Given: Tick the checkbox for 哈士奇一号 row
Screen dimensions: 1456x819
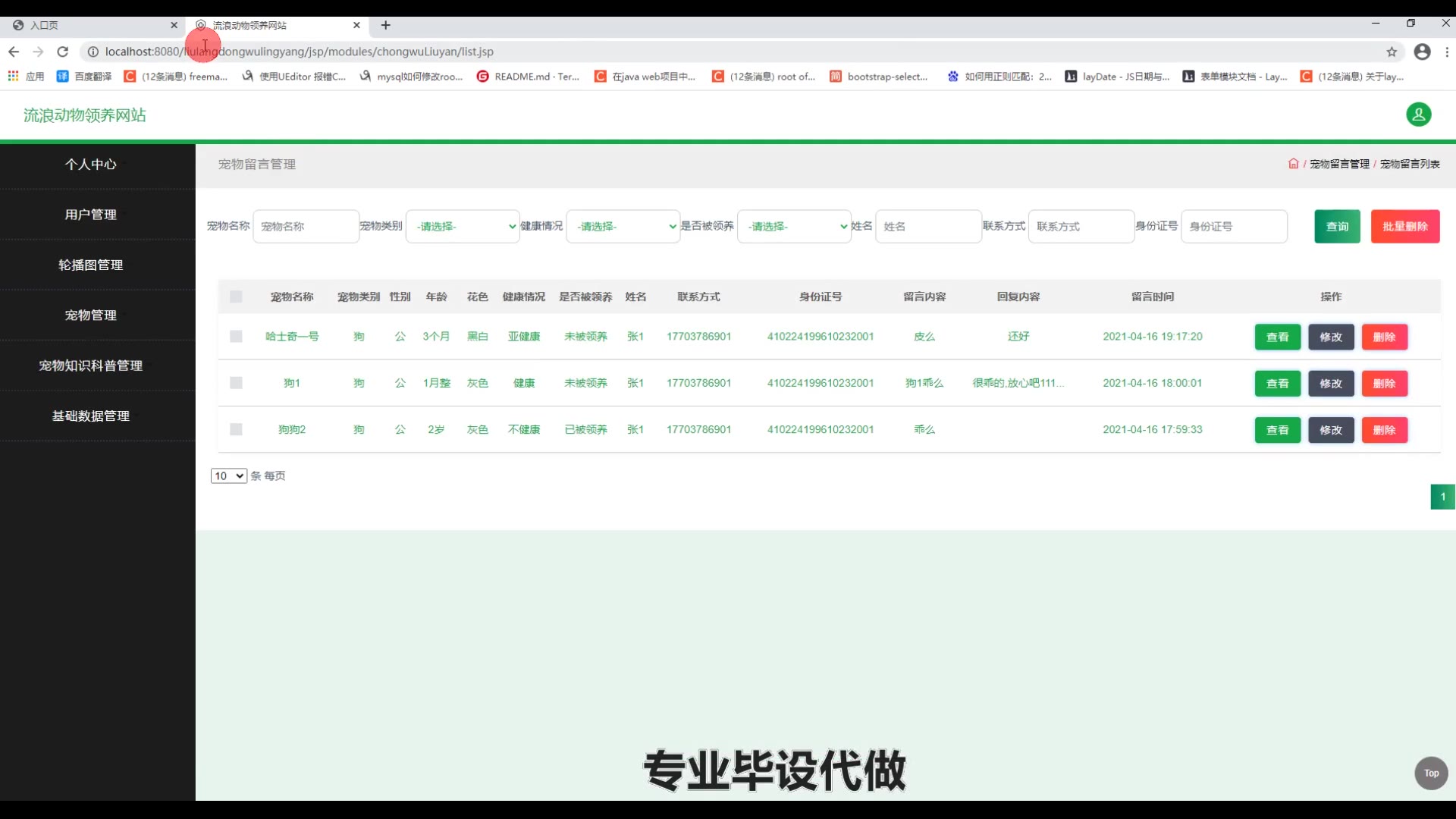Looking at the screenshot, I should tap(236, 336).
